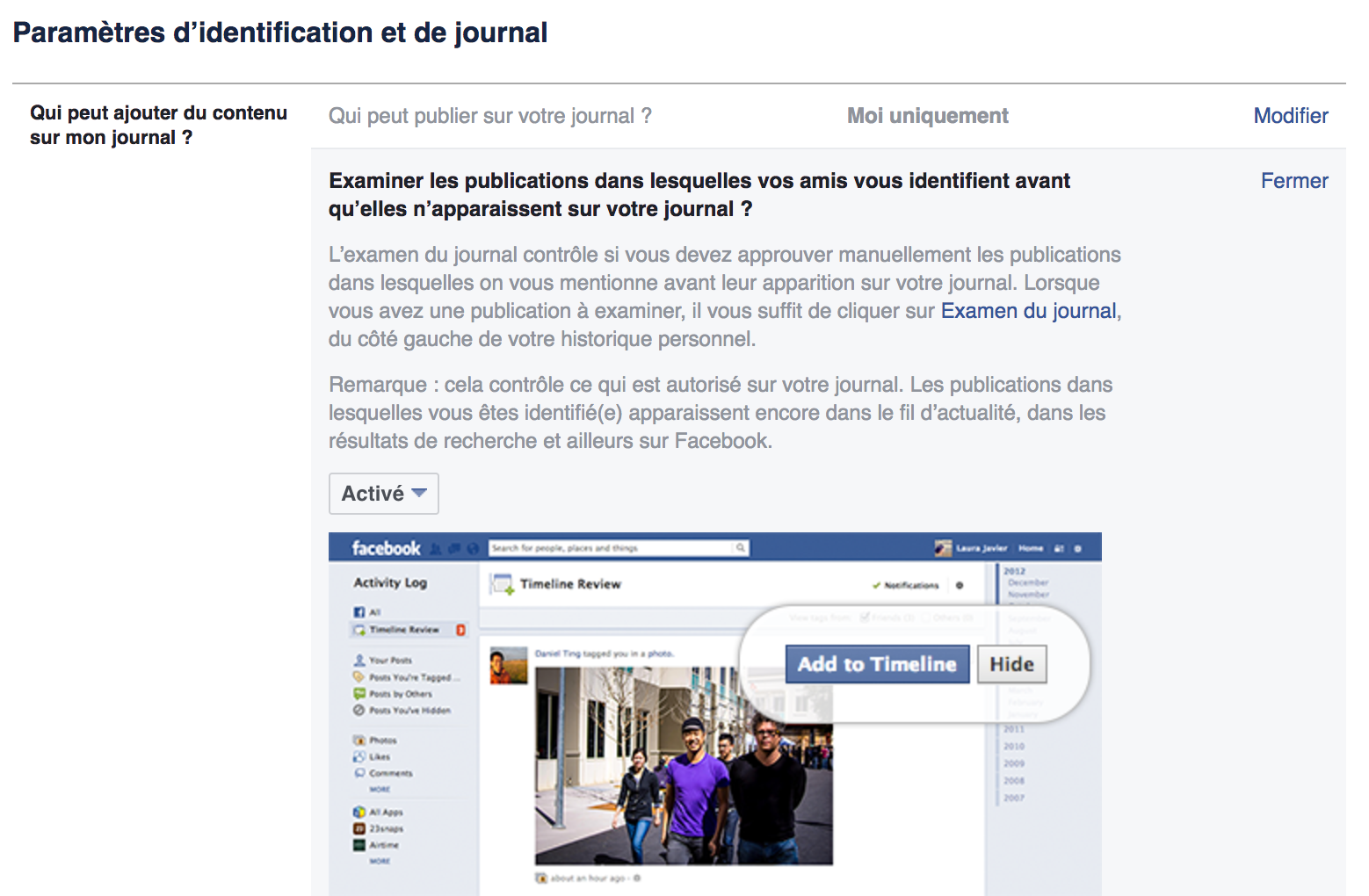Screen dimensions: 1369x896
Task: Click the paragraph starting with 'Remarque :'
Action: (721, 413)
